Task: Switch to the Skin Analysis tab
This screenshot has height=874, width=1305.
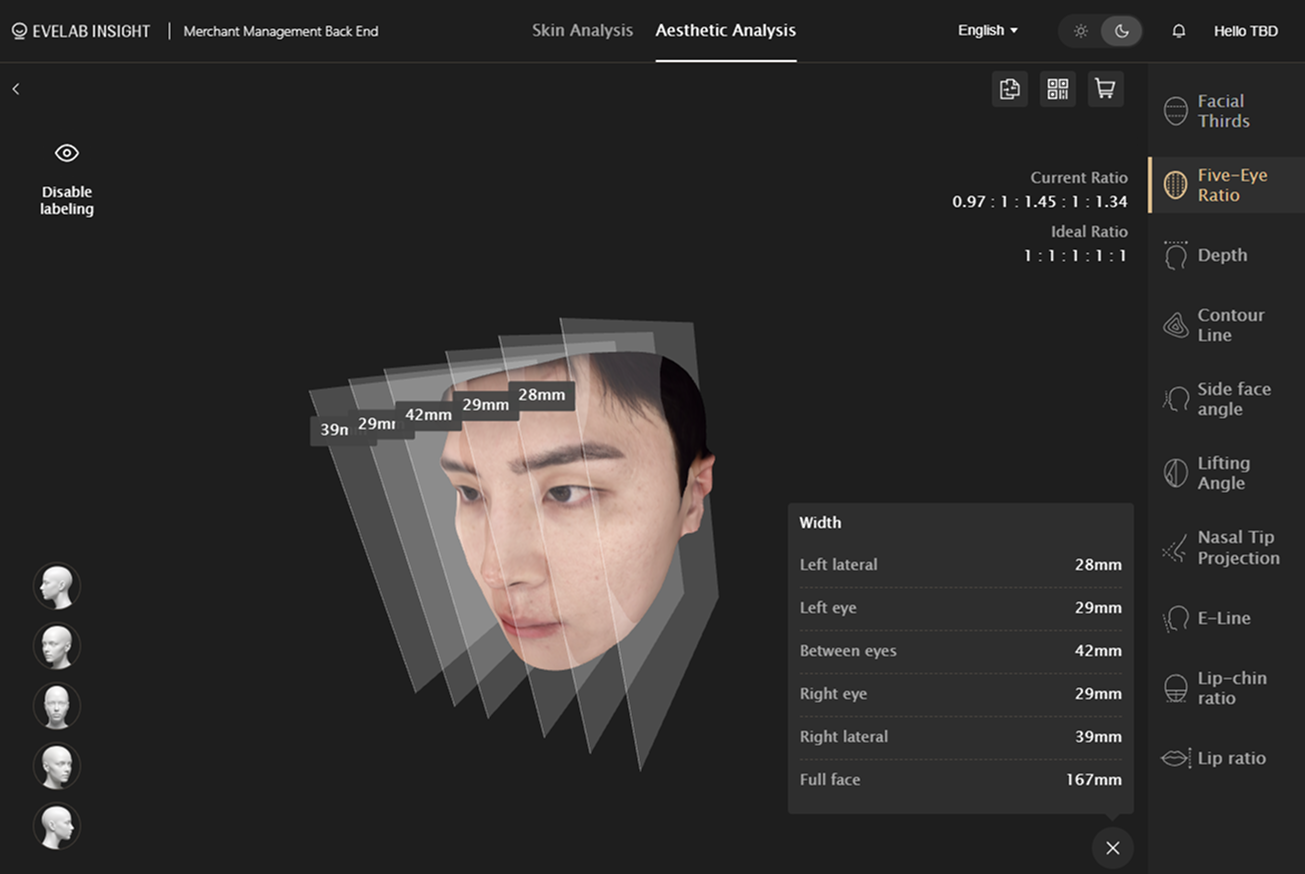Action: click(582, 31)
